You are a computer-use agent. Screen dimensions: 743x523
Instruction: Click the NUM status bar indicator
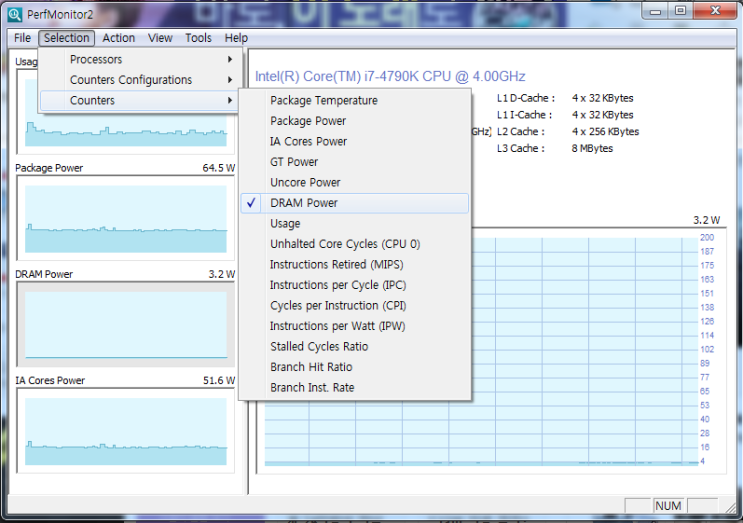click(x=668, y=506)
